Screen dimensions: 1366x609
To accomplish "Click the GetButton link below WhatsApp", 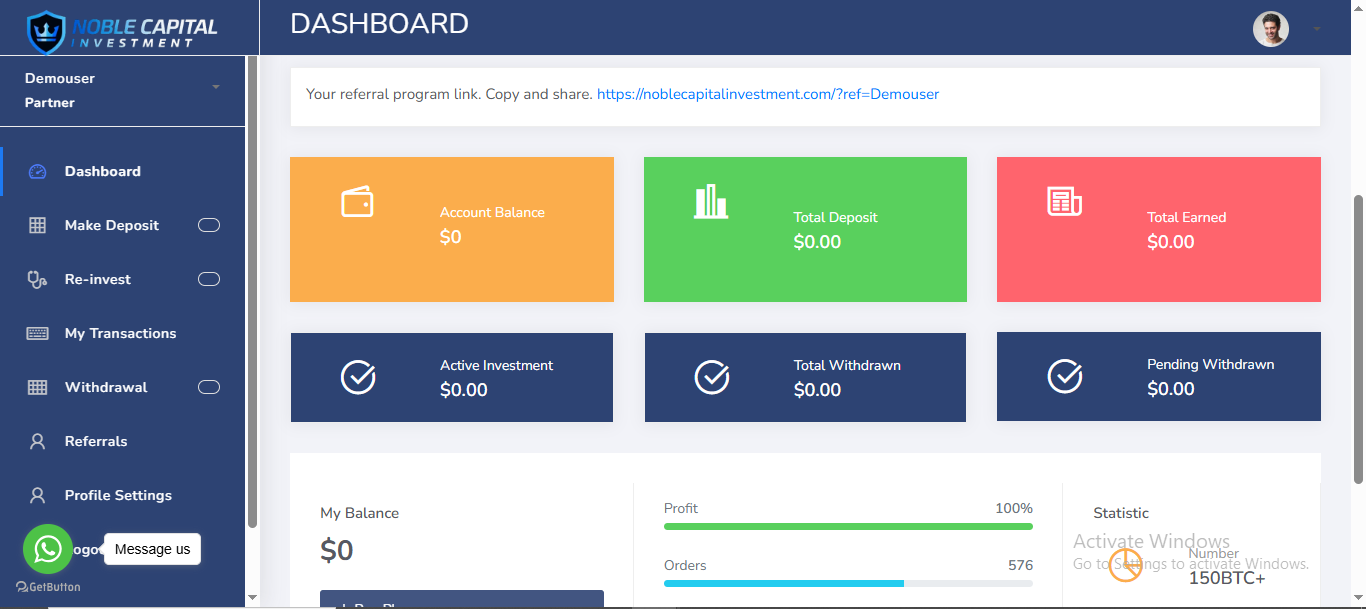I will pyautogui.click(x=48, y=587).
